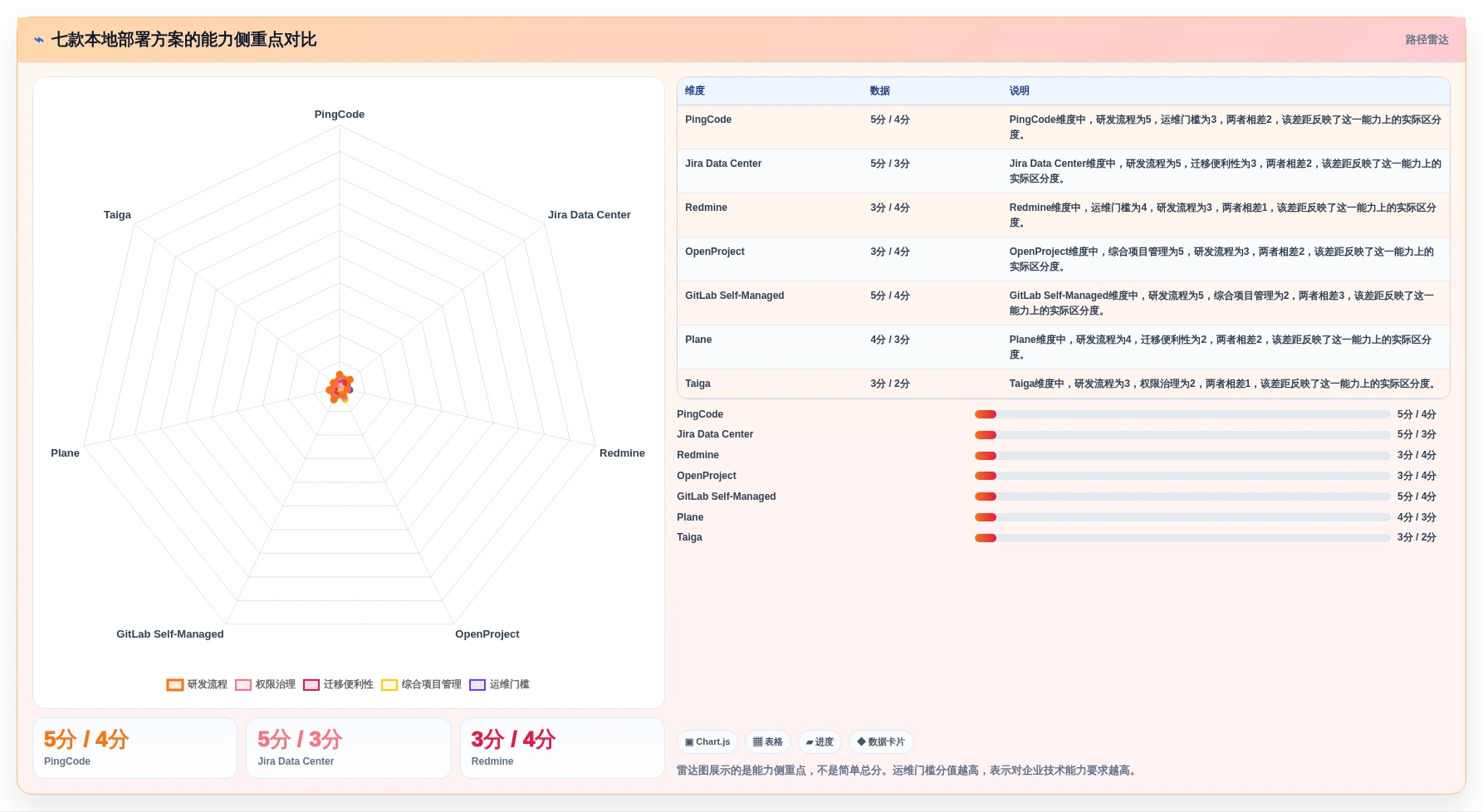The width and height of the screenshot is (1483, 812).
Task: Click the Redmine table row name
Action: pyautogui.click(x=706, y=208)
